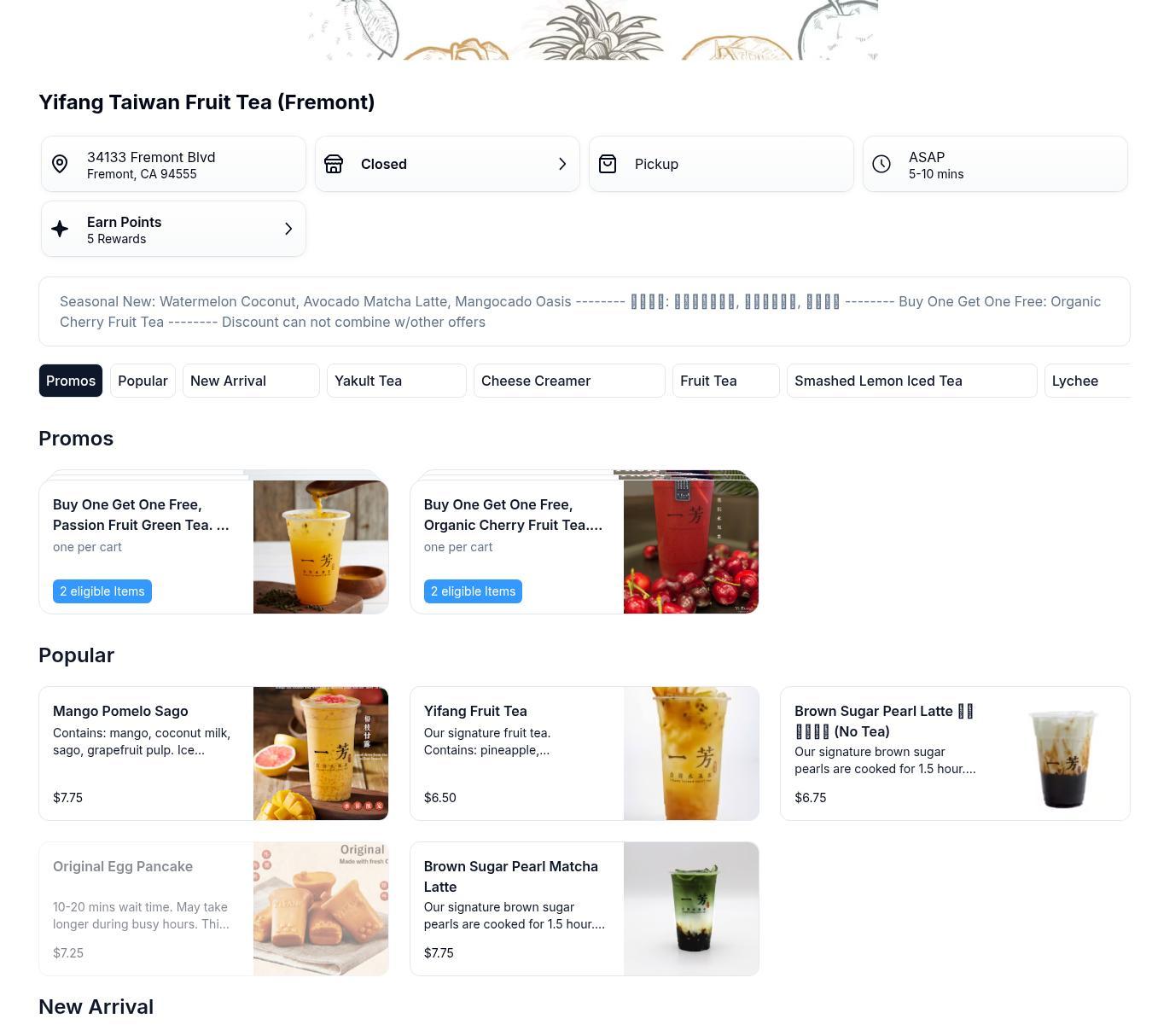Click the $7.75 Pearl Matcha Latte price

coord(439,953)
